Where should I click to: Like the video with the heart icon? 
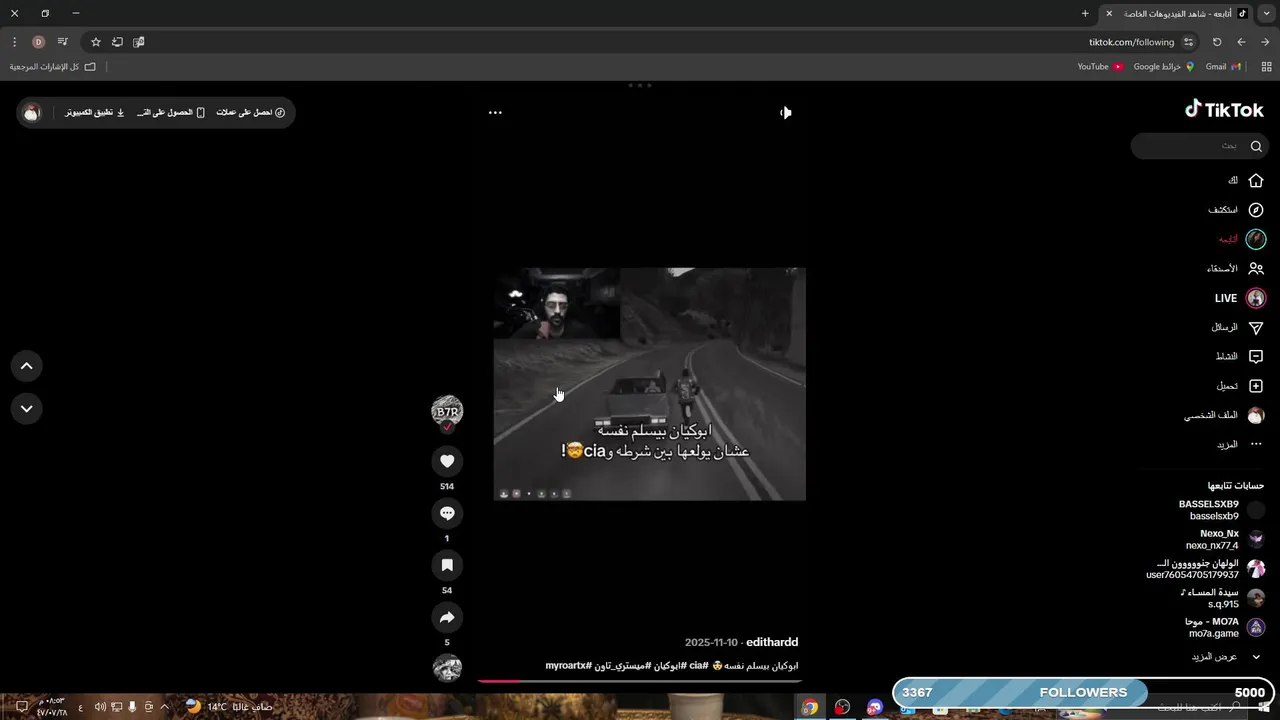pos(447,461)
